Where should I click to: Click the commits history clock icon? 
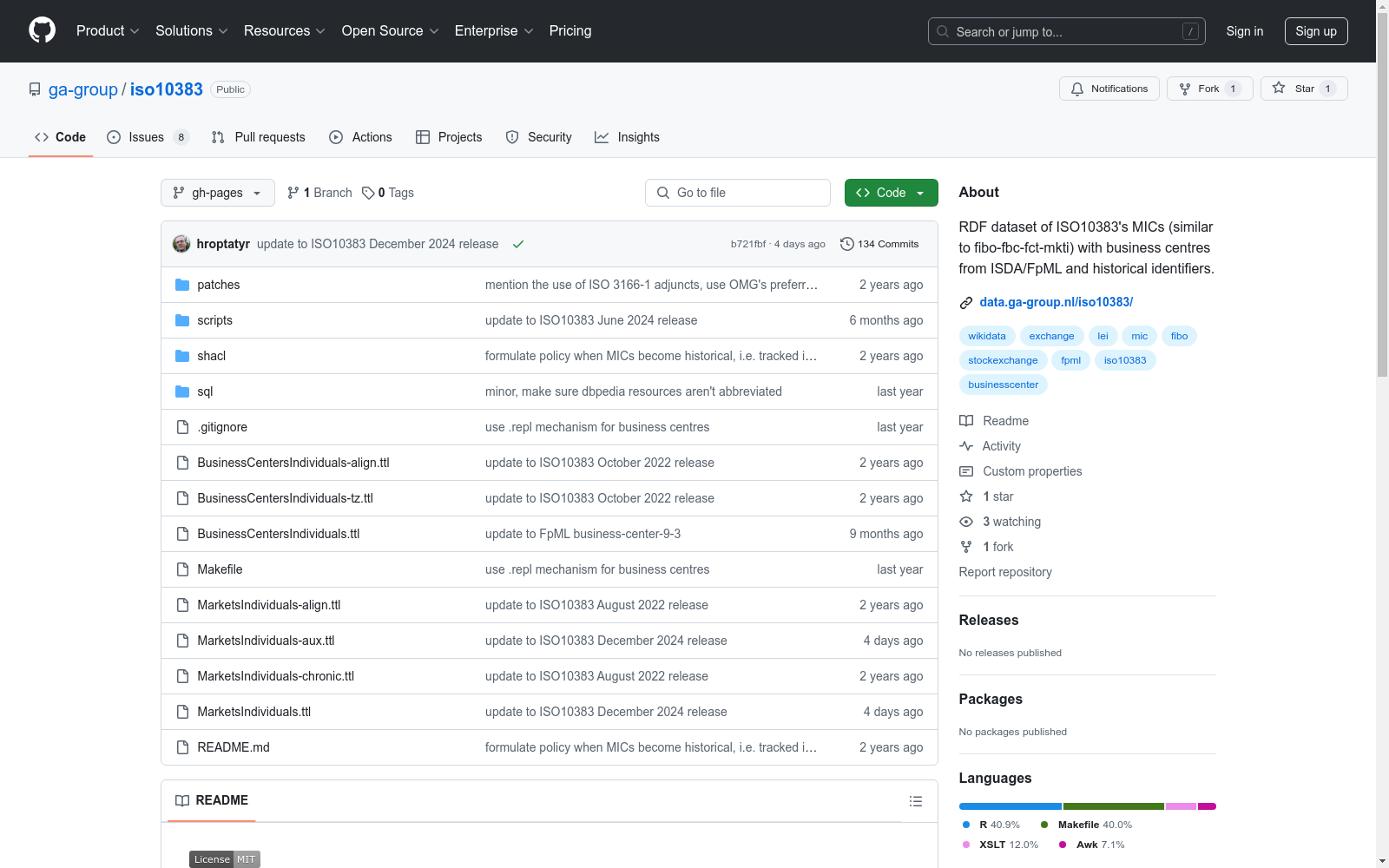click(847, 244)
